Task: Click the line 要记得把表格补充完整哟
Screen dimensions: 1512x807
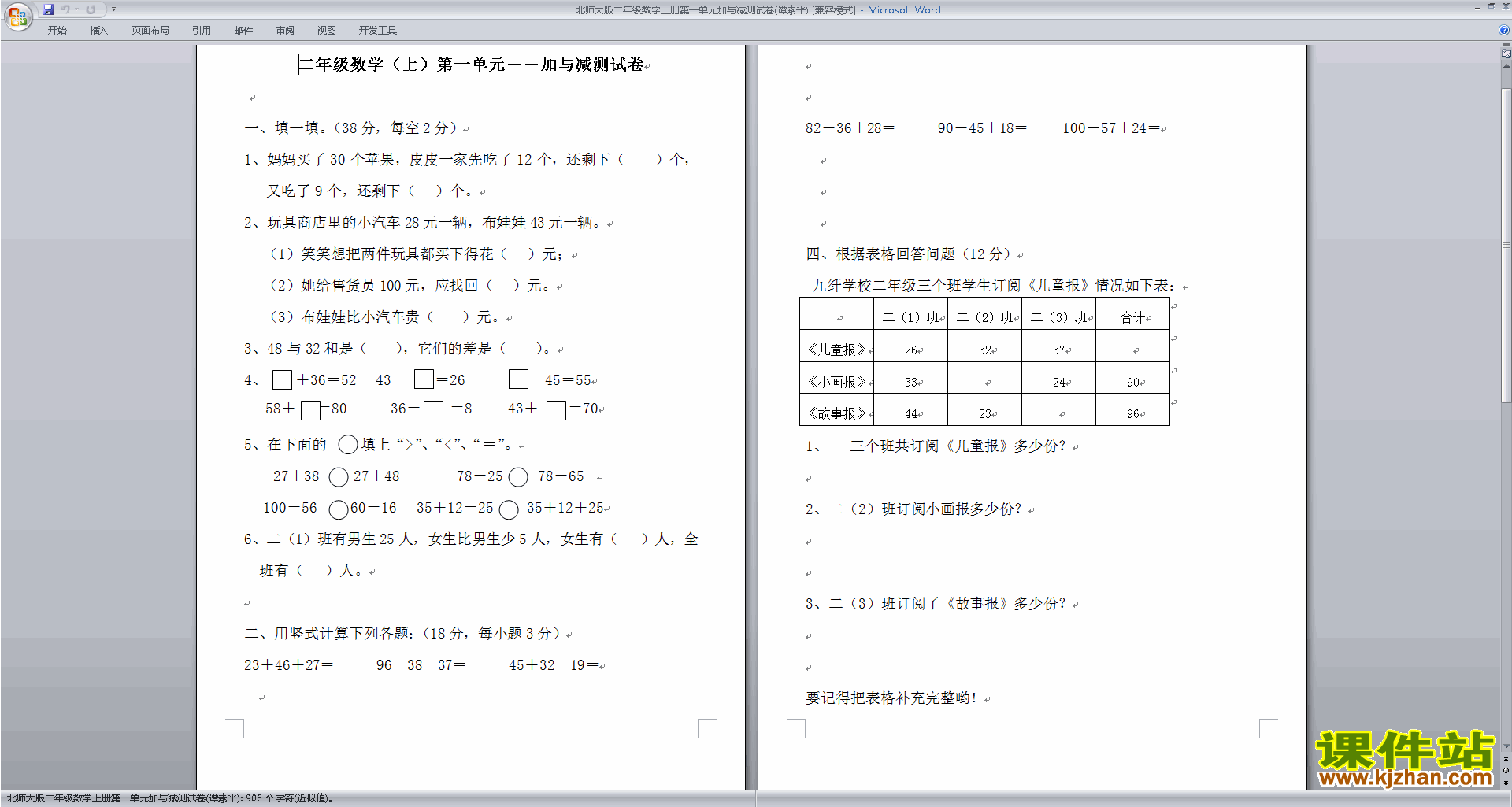Action: pos(891,698)
